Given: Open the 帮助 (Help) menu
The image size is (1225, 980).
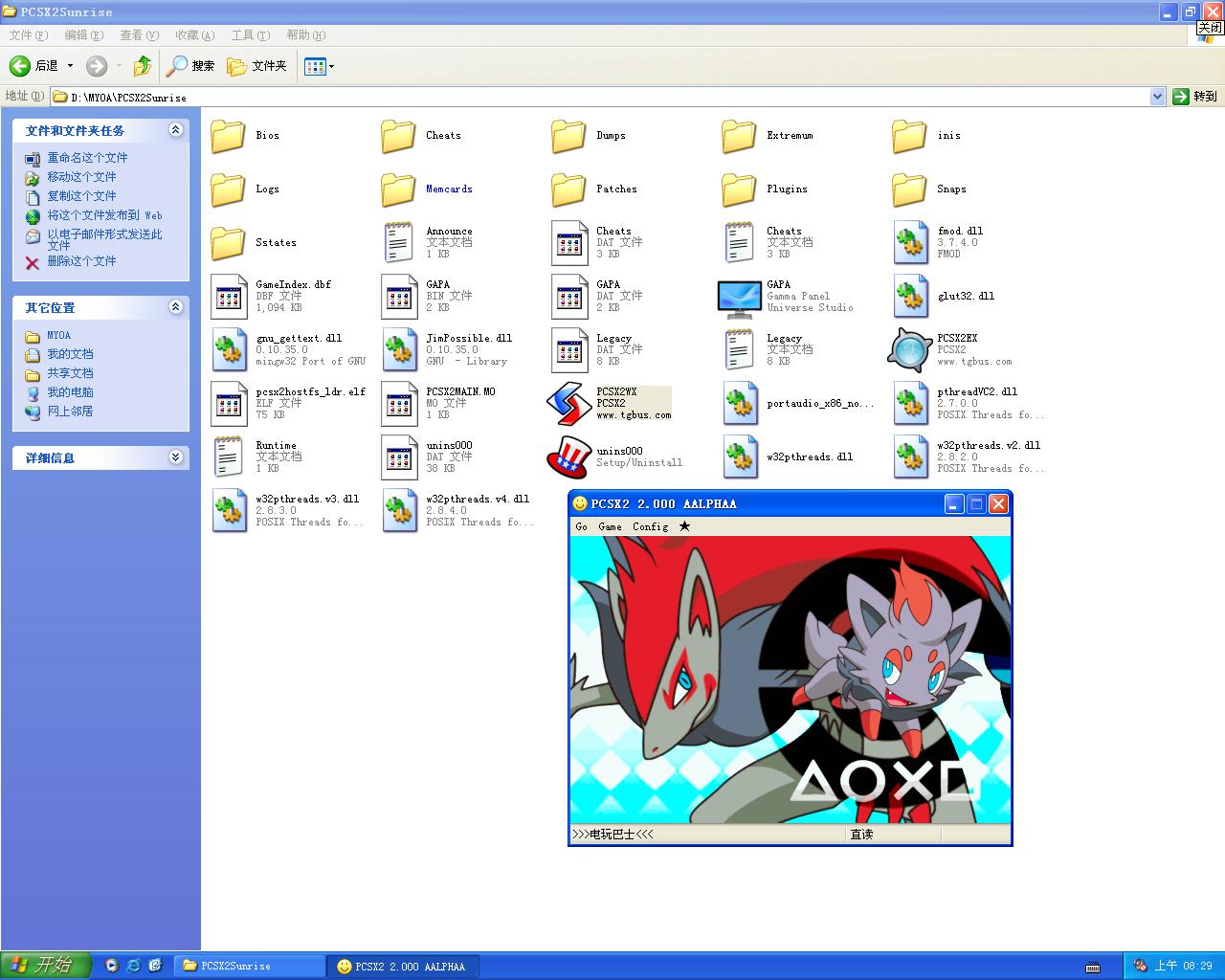Looking at the screenshot, I should pyautogui.click(x=305, y=35).
